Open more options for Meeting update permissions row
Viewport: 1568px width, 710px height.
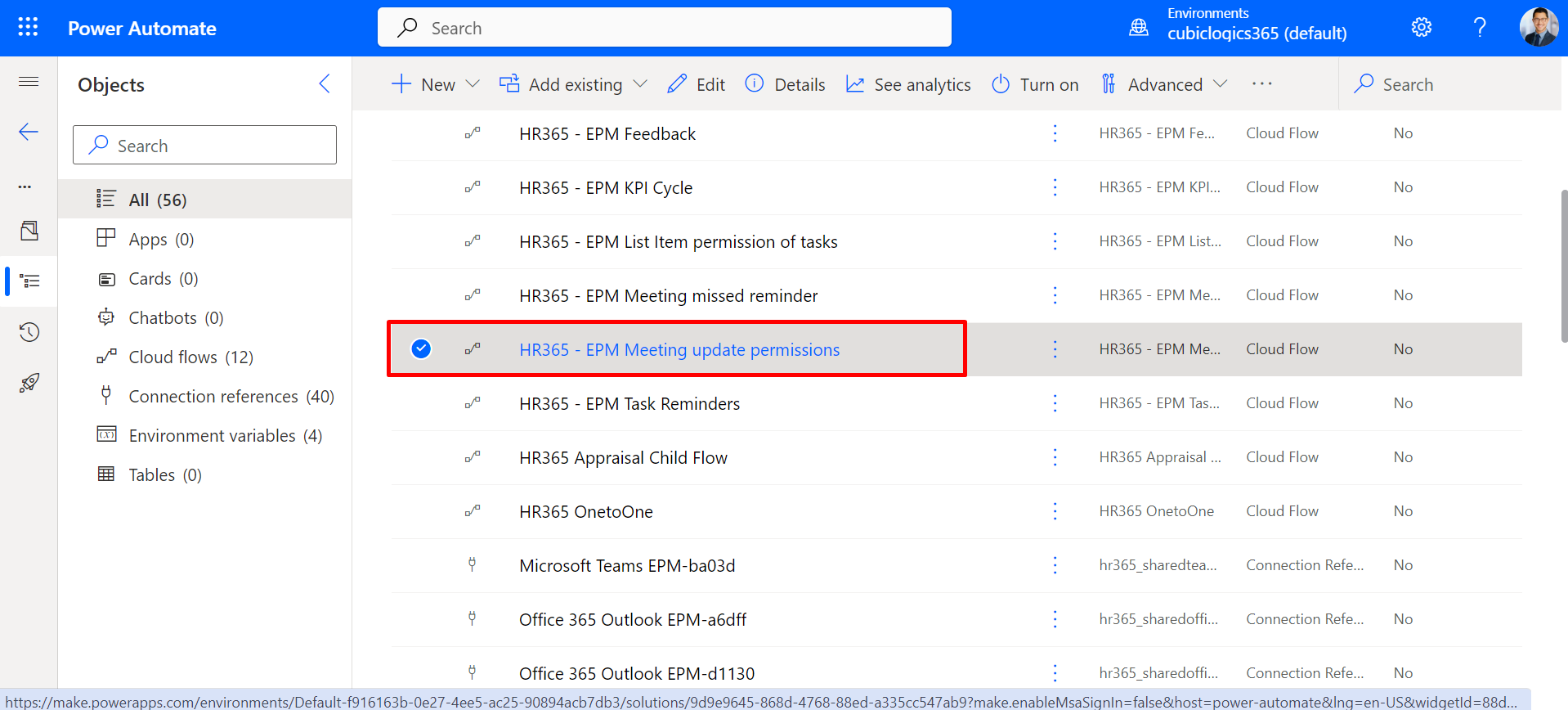(1055, 349)
